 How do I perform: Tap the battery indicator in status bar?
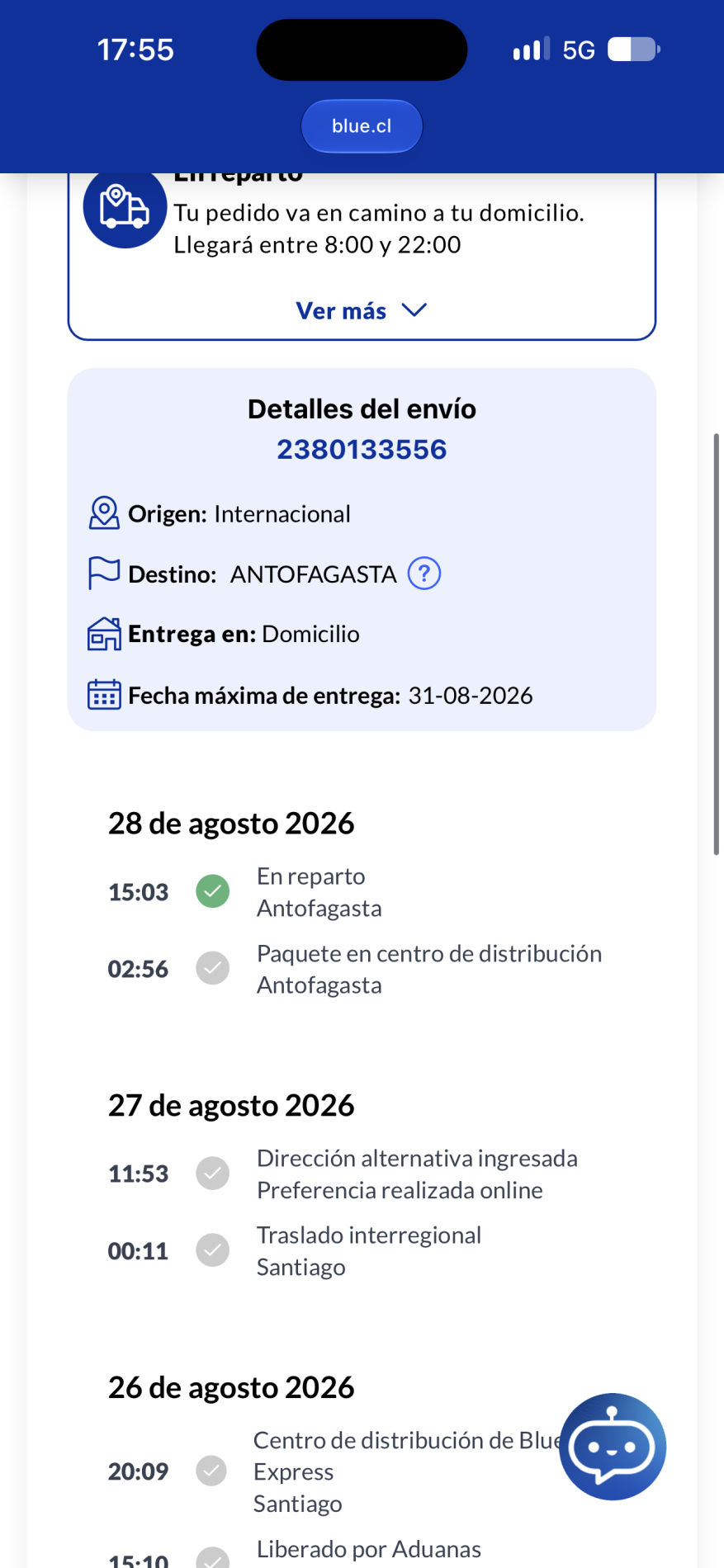(x=634, y=50)
